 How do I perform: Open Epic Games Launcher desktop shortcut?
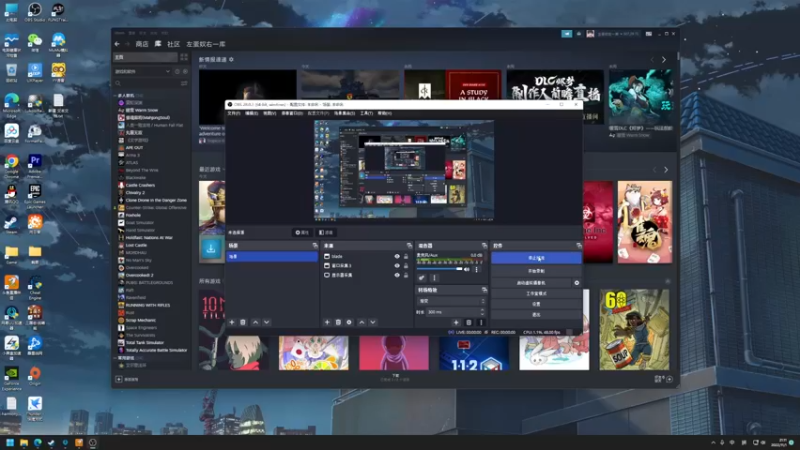tap(35, 196)
